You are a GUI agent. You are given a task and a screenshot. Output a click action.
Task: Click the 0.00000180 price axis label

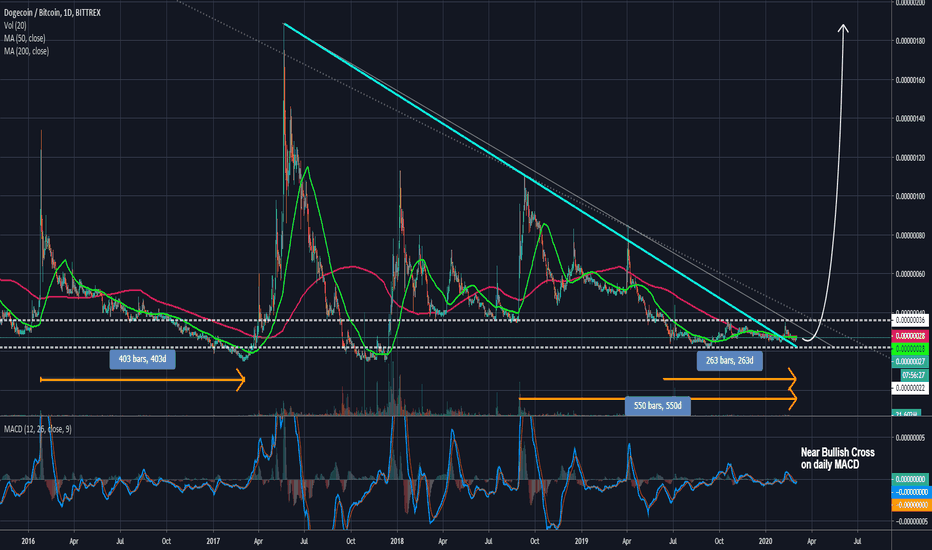tap(911, 41)
